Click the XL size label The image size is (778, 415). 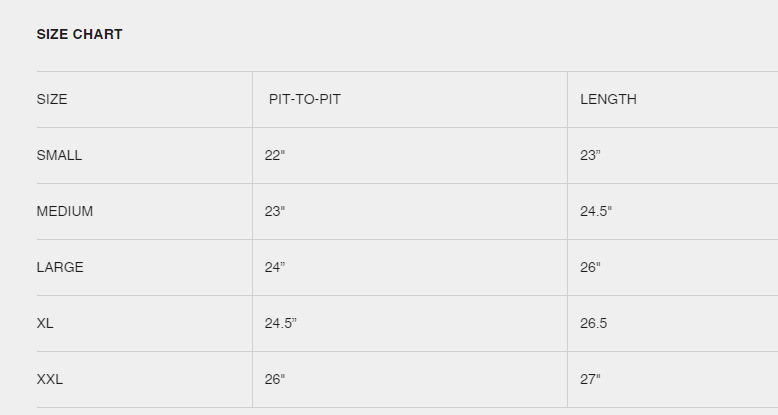[x=45, y=323]
